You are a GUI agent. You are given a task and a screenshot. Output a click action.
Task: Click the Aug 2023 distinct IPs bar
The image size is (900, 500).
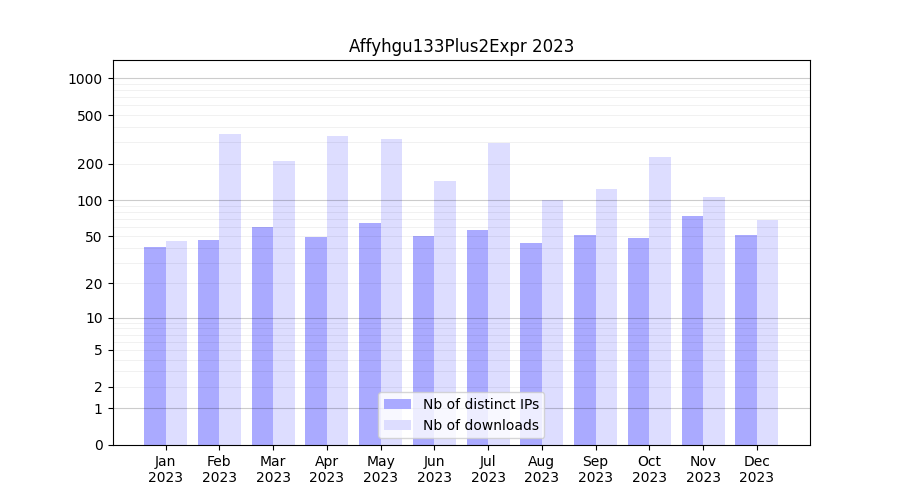point(531,343)
